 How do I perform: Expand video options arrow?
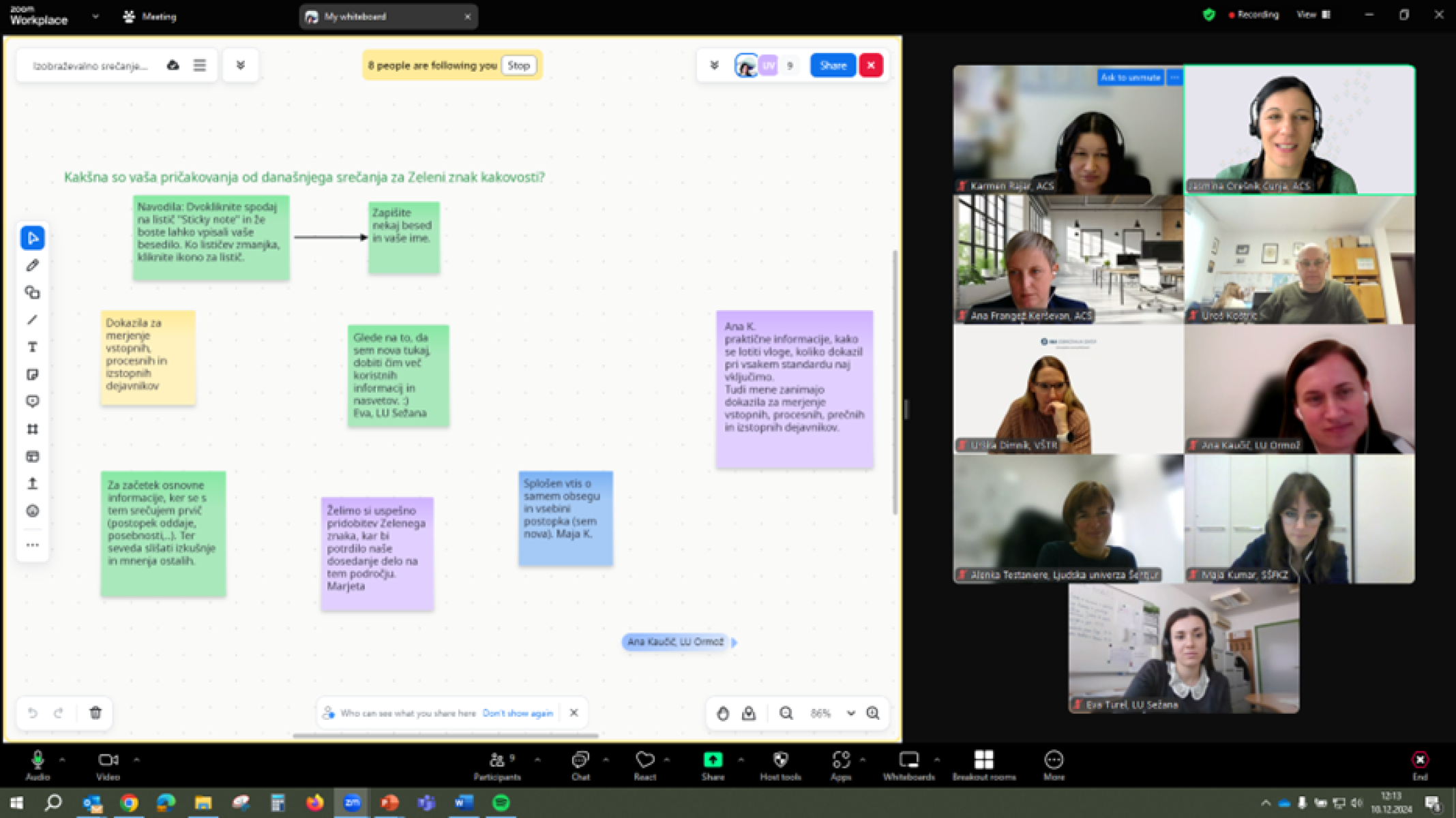(x=136, y=759)
